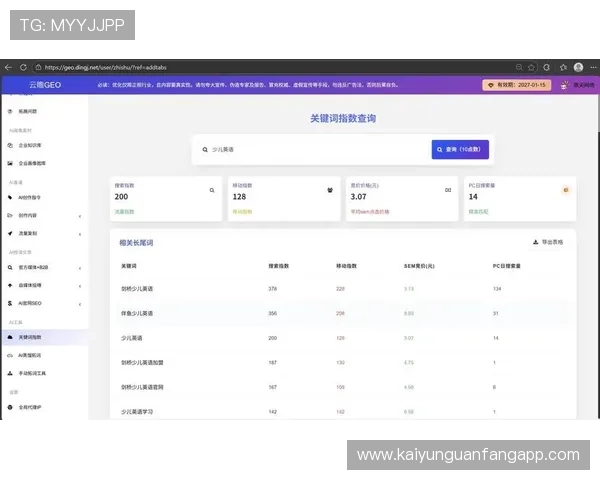Click the 有效期 2027-01-15 badge
The image size is (600, 480).
517,85
